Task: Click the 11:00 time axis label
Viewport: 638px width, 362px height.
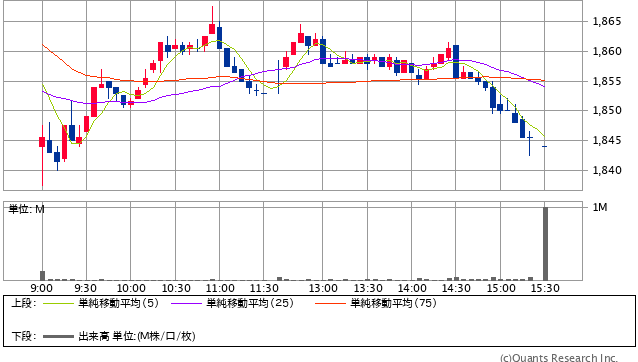Action: [220, 288]
